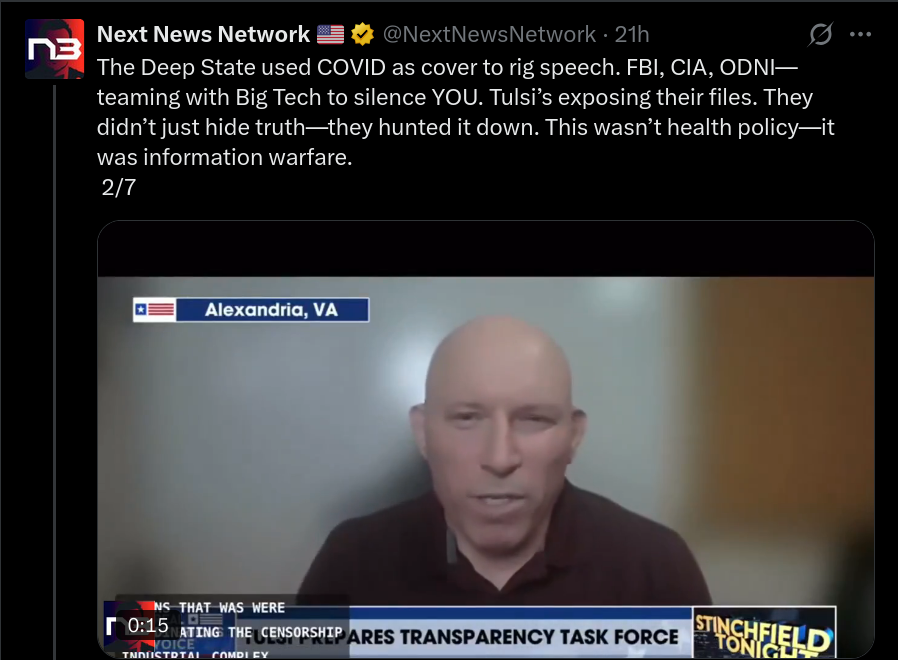
Task: Click the thread connector line under avatar
Action: tap(54, 372)
